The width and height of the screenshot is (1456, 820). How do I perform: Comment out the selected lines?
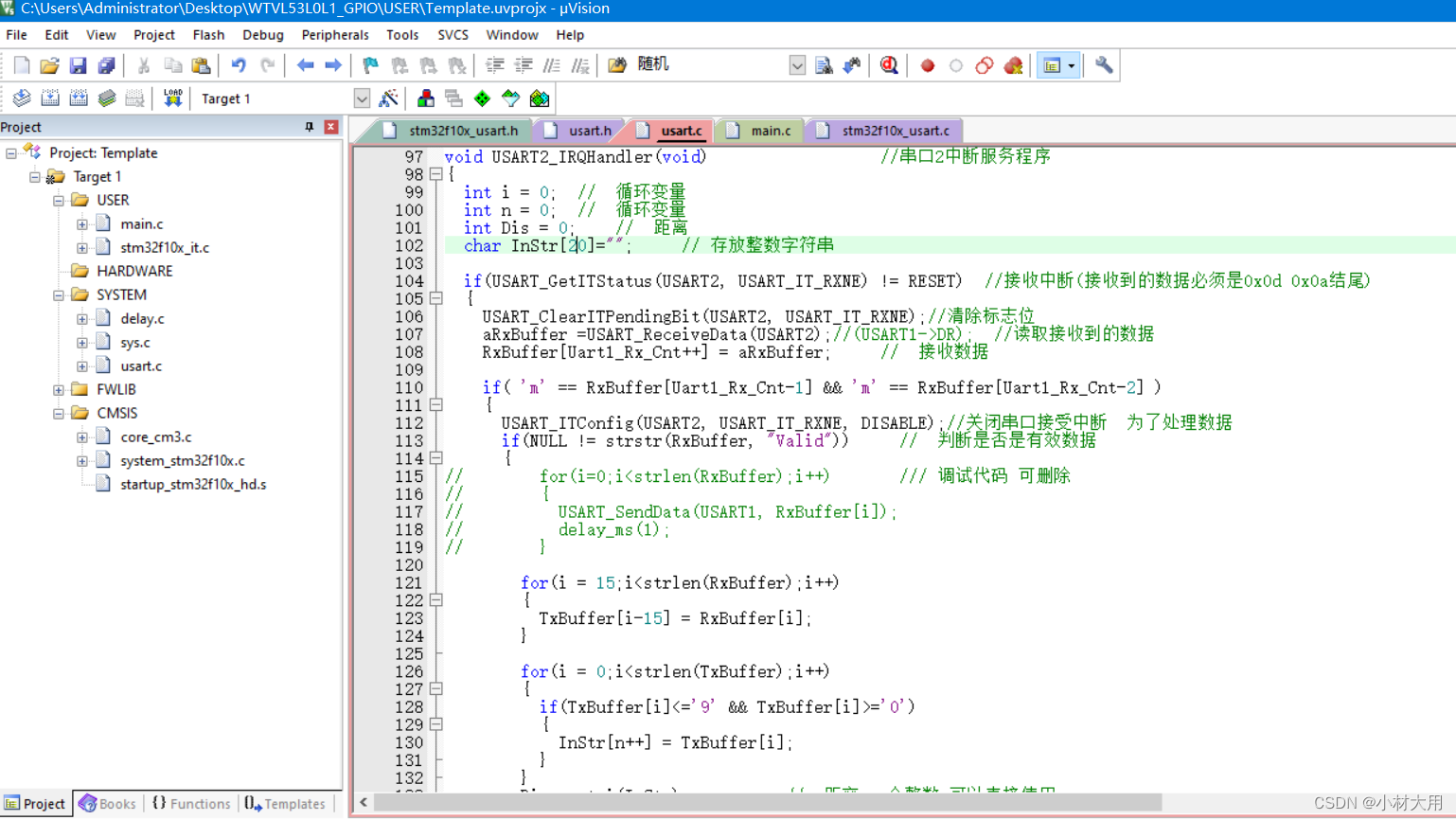click(x=551, y=65)
